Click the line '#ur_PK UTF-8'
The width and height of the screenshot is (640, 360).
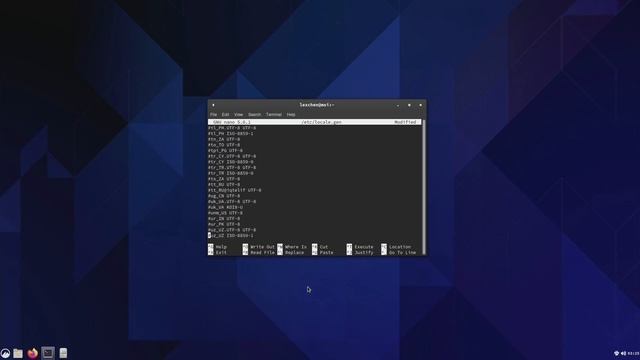[224, 224]
